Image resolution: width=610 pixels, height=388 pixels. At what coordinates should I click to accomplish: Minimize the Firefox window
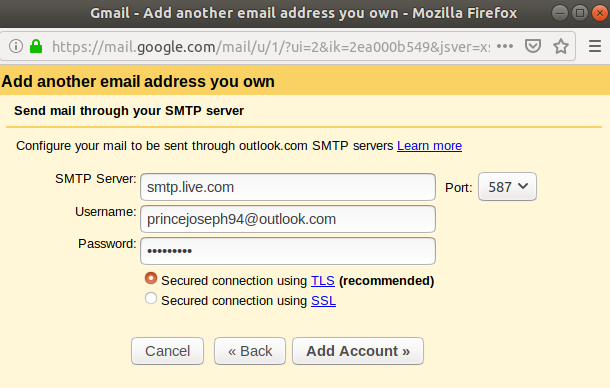tap(559, 13)
